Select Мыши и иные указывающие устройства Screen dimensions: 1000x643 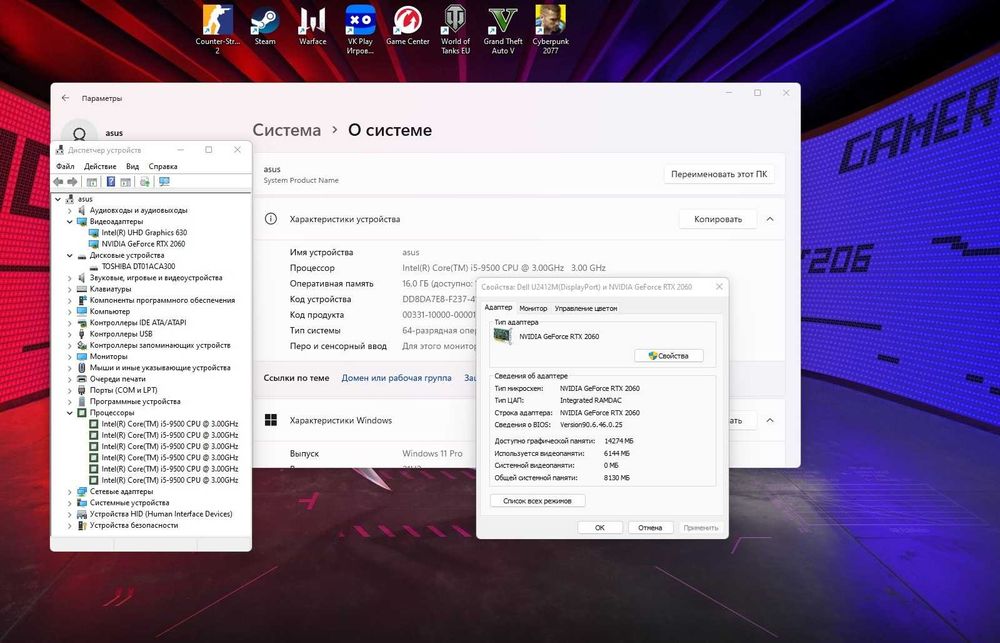pyautogui.click(x=160, y=368)
